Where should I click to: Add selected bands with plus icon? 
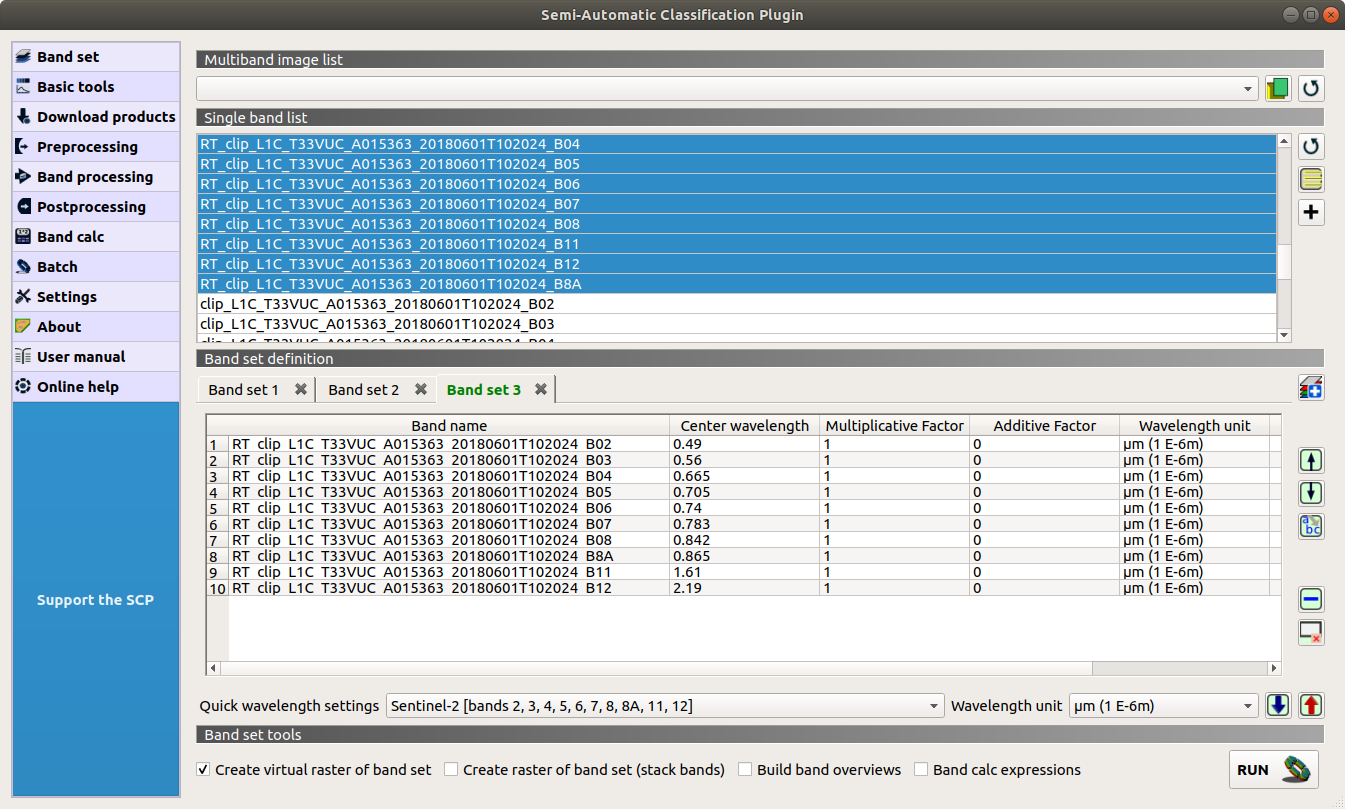[x=1310, y=212]
